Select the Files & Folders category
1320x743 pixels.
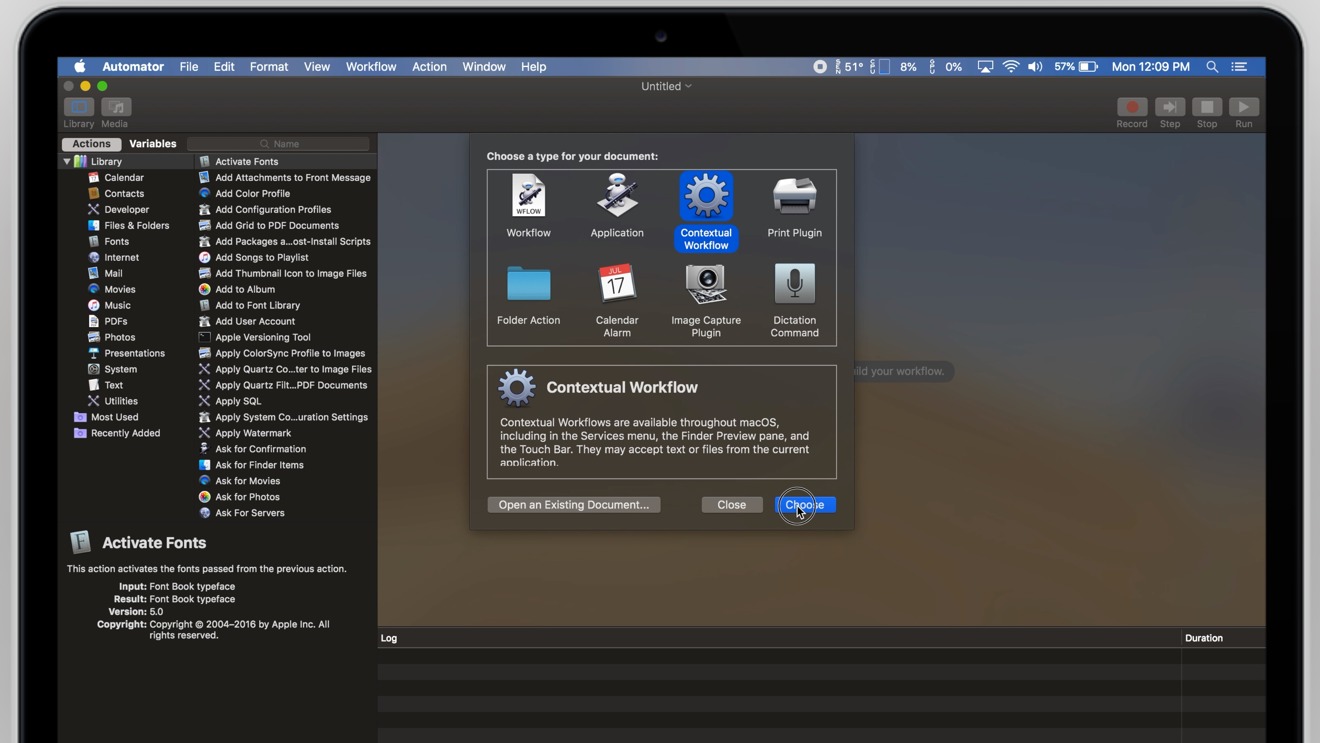[136, 225]
